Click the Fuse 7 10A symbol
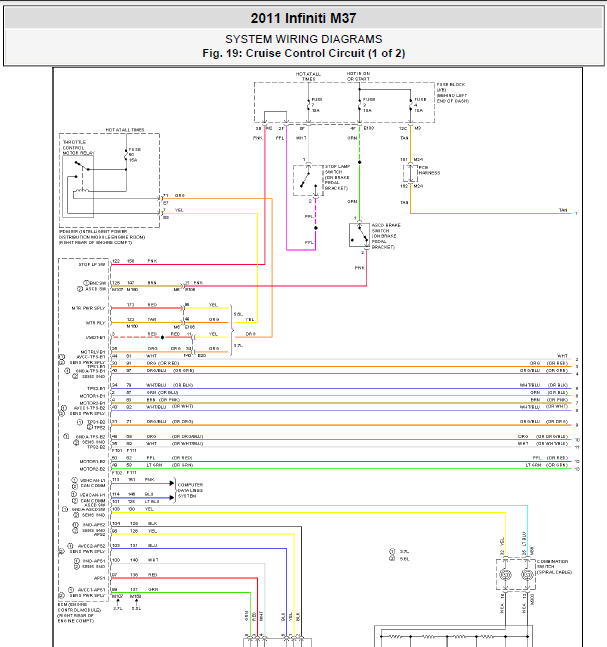607x647 pixels. (x=308, y=106)
